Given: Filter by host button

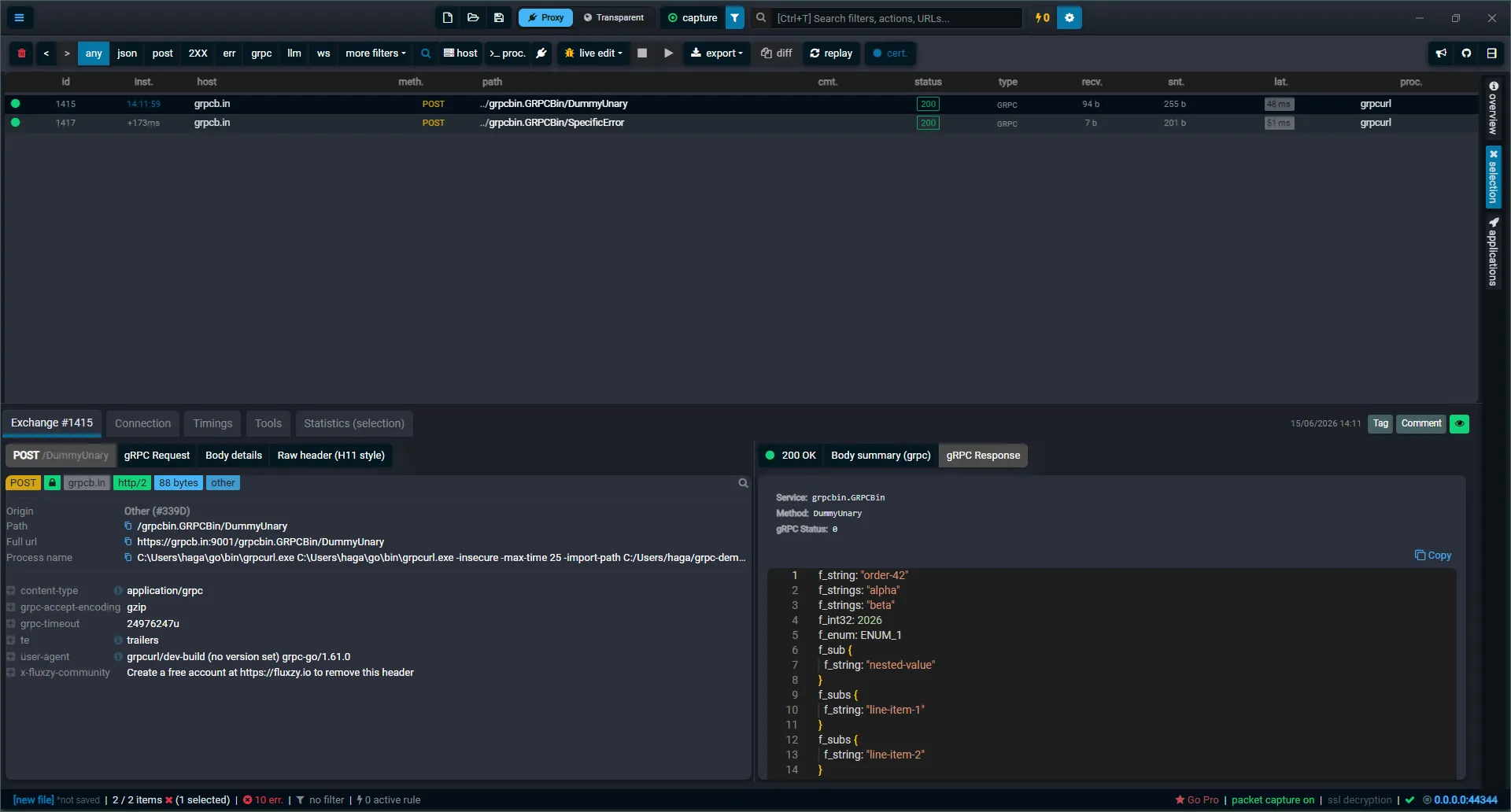Looking at the screenshot, I should (x=460, y=53).
